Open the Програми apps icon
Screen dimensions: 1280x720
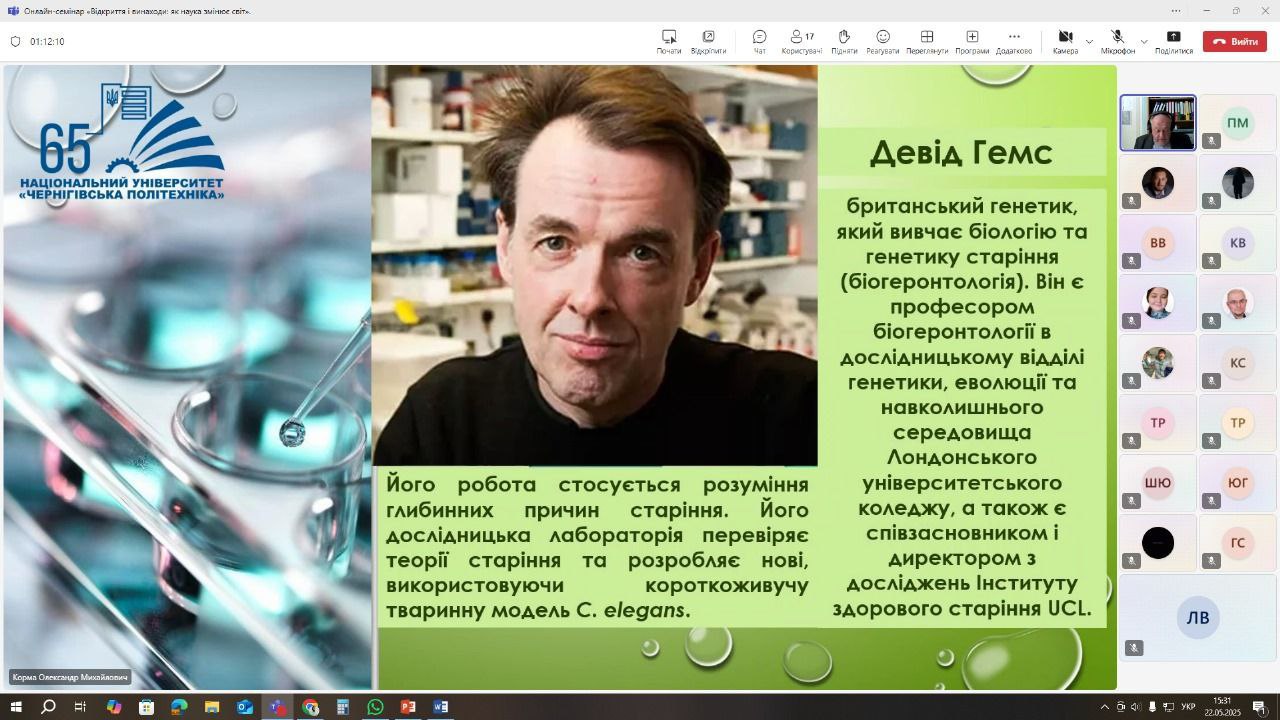(x=971, y=41)
